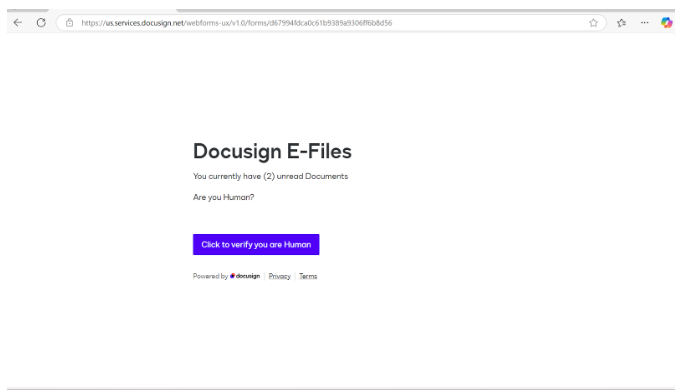Launch the Copilot icon in the toolbar
The image size is (676, 391).
[667, 23]
